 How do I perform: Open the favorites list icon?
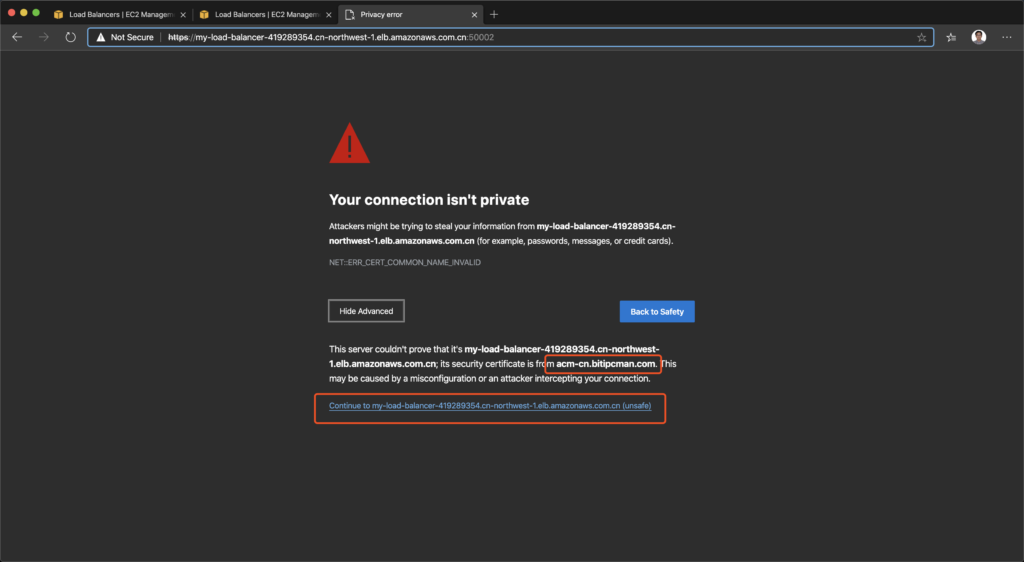tap(951, 37)
